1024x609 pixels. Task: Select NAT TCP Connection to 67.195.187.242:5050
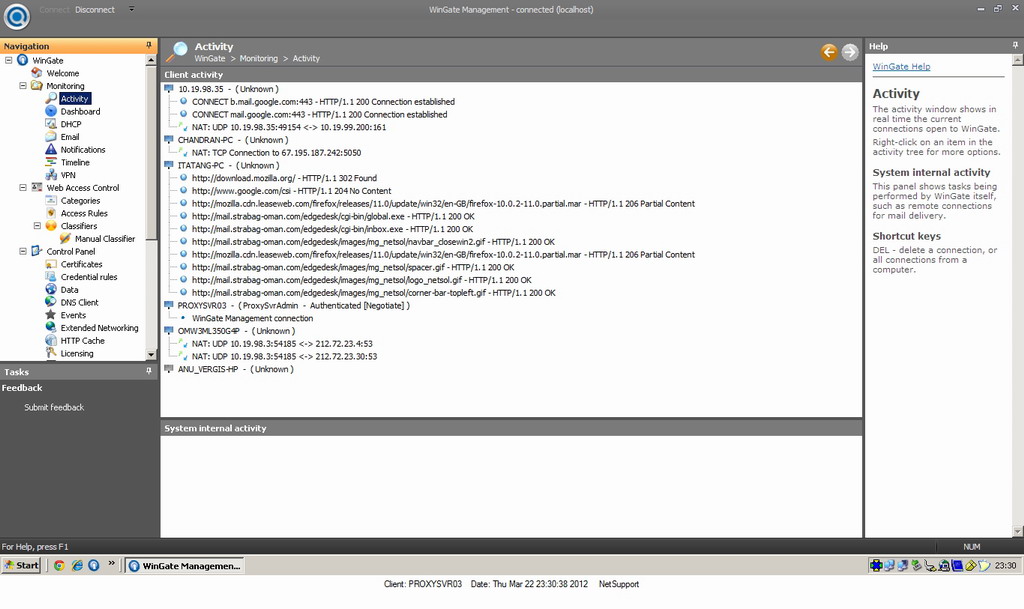click(x=276, y=153)
